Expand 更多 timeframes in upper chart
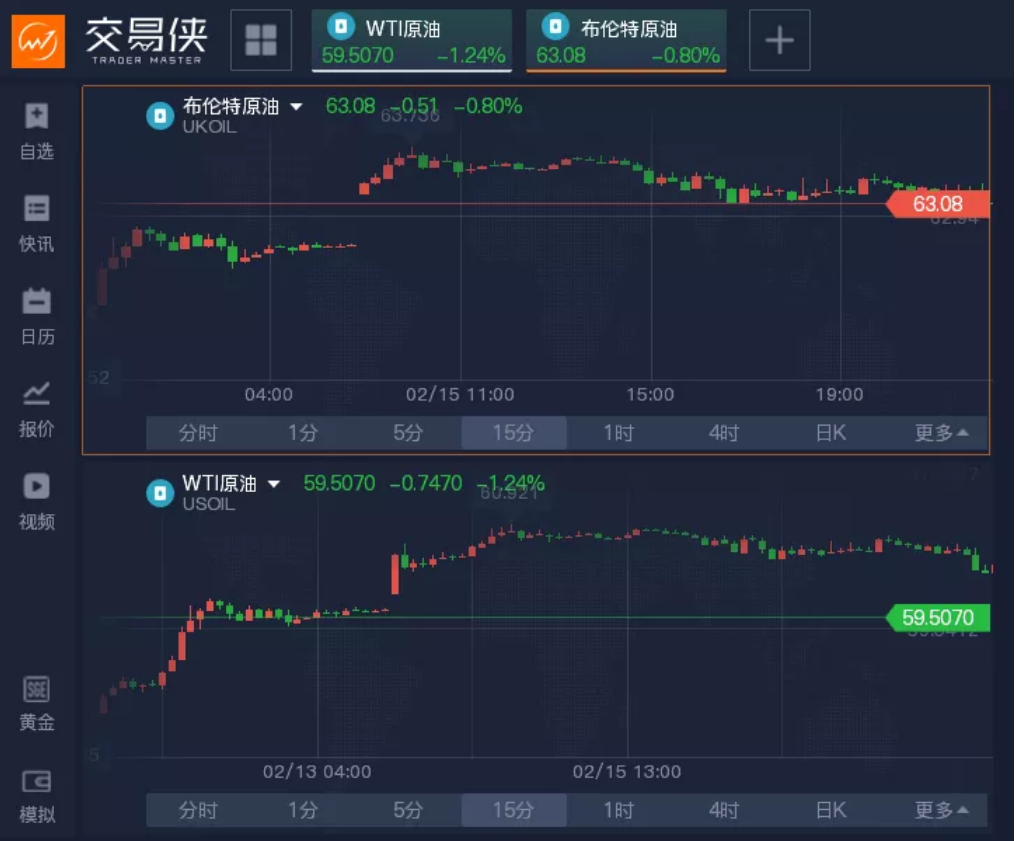 coord(941,433)
